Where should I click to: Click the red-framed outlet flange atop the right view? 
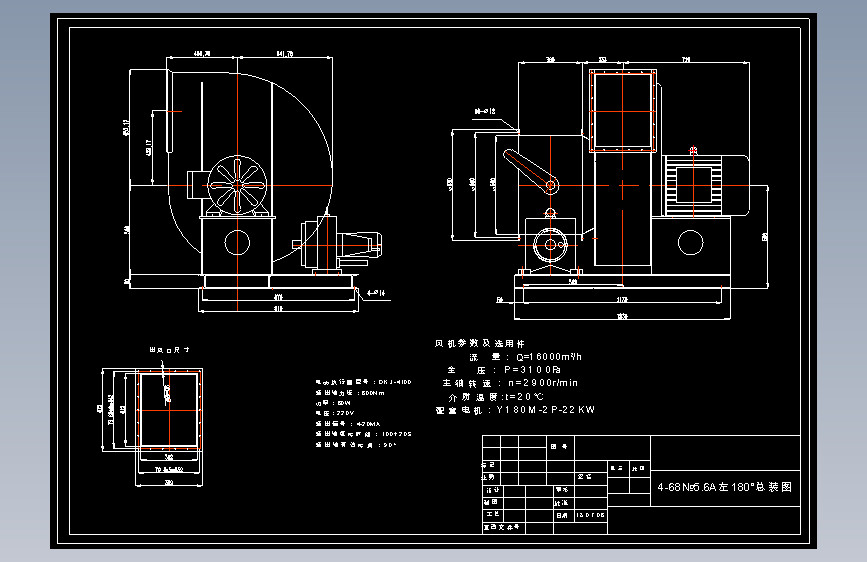(623, 111)
